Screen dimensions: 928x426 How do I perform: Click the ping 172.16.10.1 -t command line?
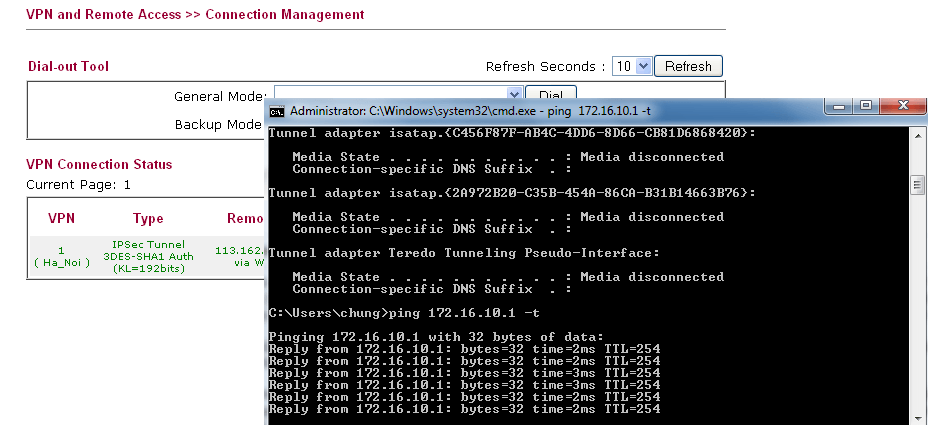[404, 312]
